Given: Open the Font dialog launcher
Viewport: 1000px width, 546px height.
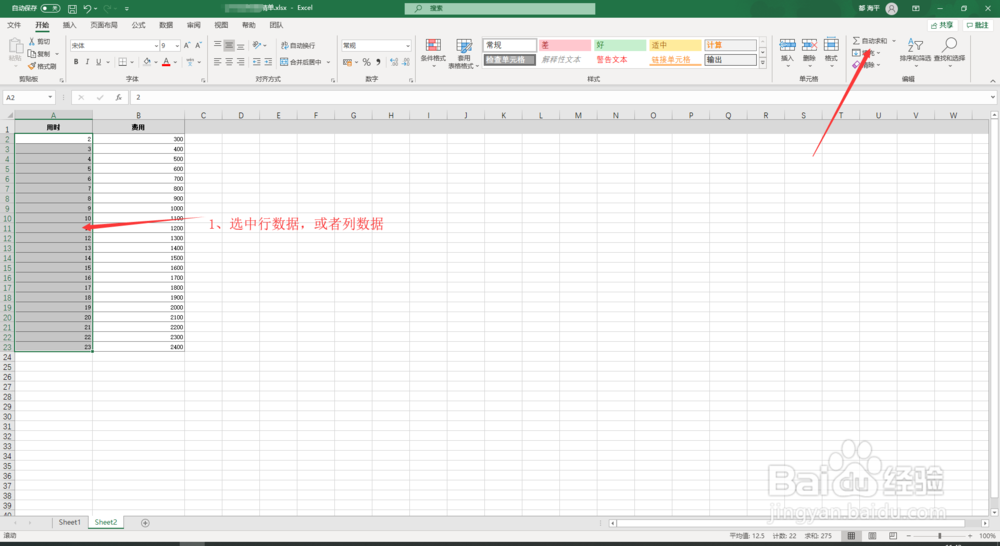Looking at the screenshot, I should (203, 80).
